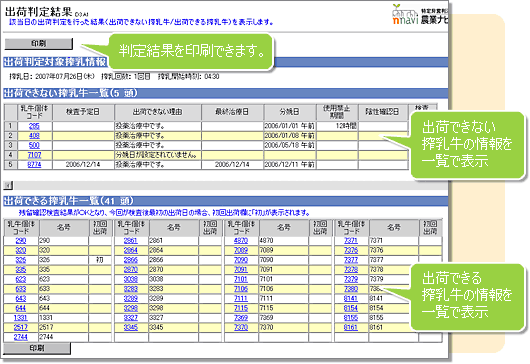The width and height of the screenshot is (530, 364).
Task: Open cow code link 2864
Action: click(130, 250)
